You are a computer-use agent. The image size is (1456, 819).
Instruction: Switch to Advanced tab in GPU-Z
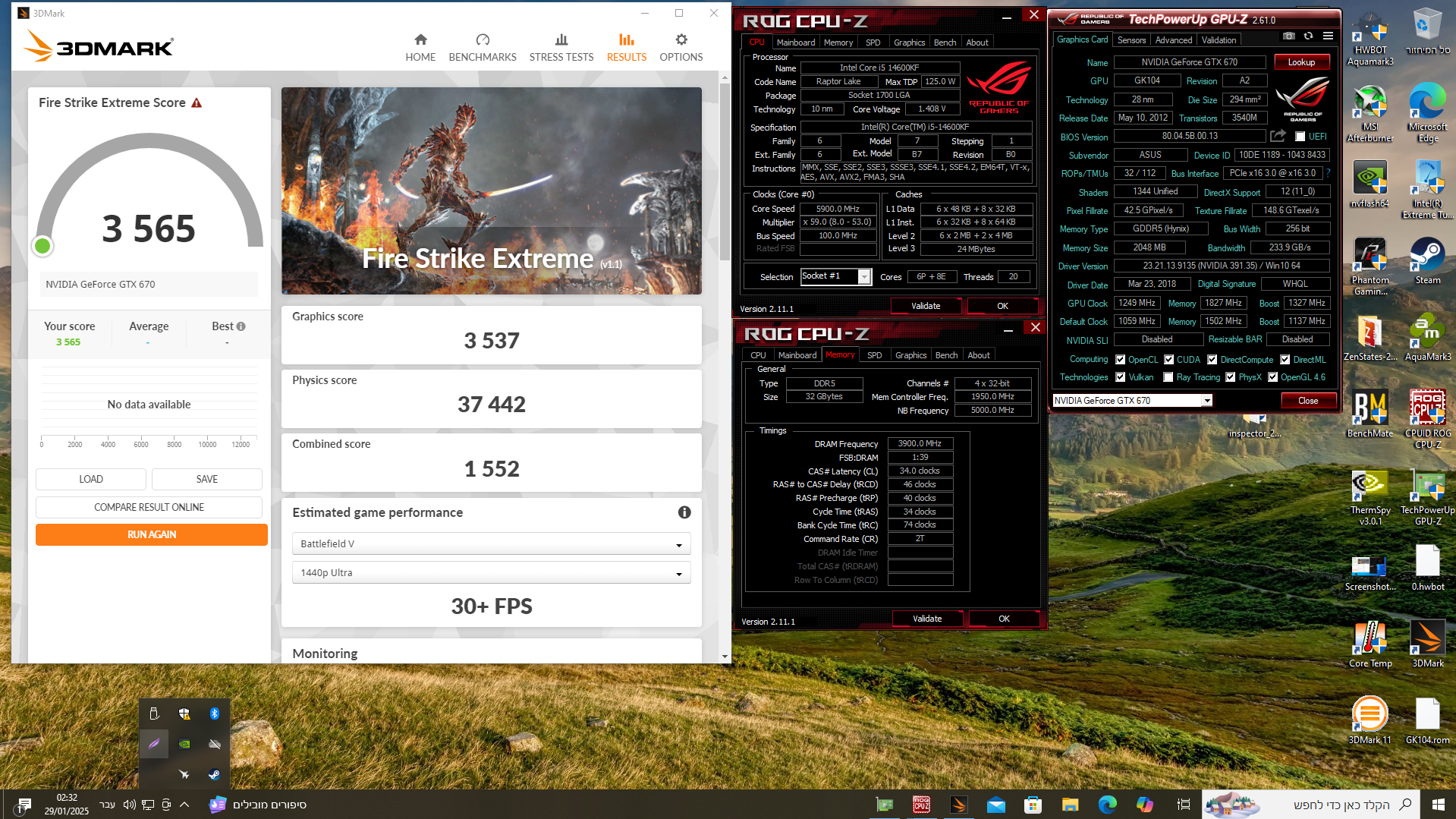coord(1174,40)
